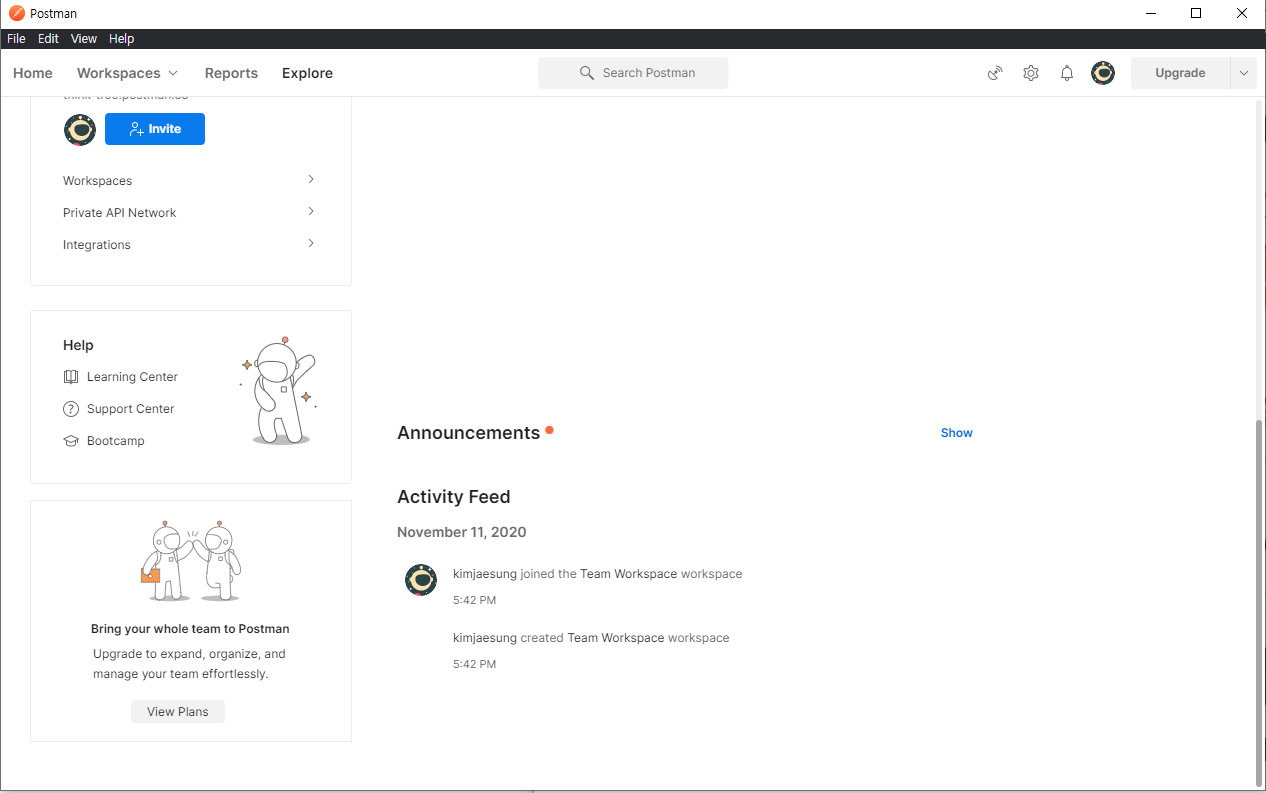Click the Postman logo in title bar
Viewport: 1266px width, 793px height.
16,14
